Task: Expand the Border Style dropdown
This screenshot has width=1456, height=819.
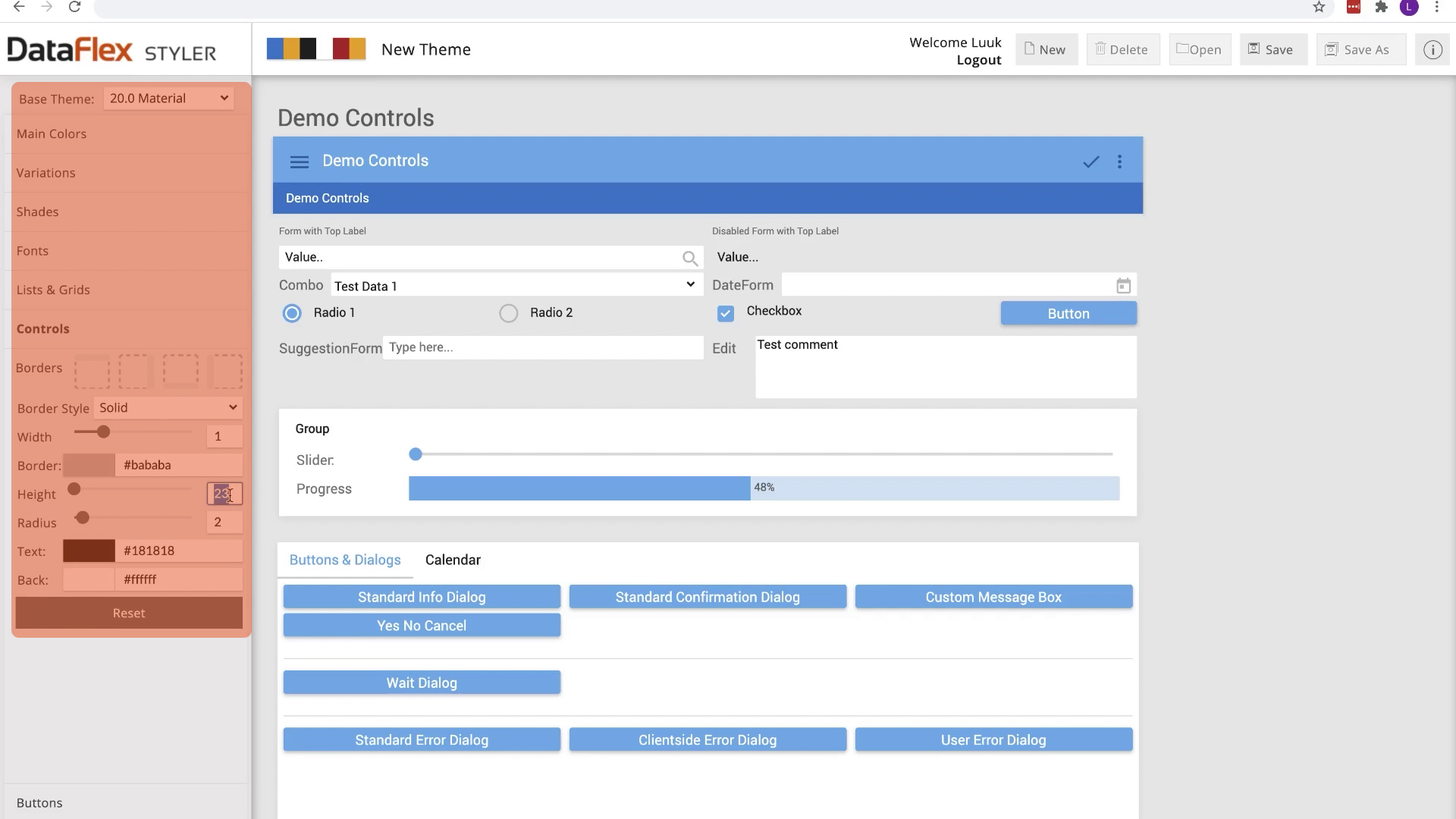Action: point(168,408)
